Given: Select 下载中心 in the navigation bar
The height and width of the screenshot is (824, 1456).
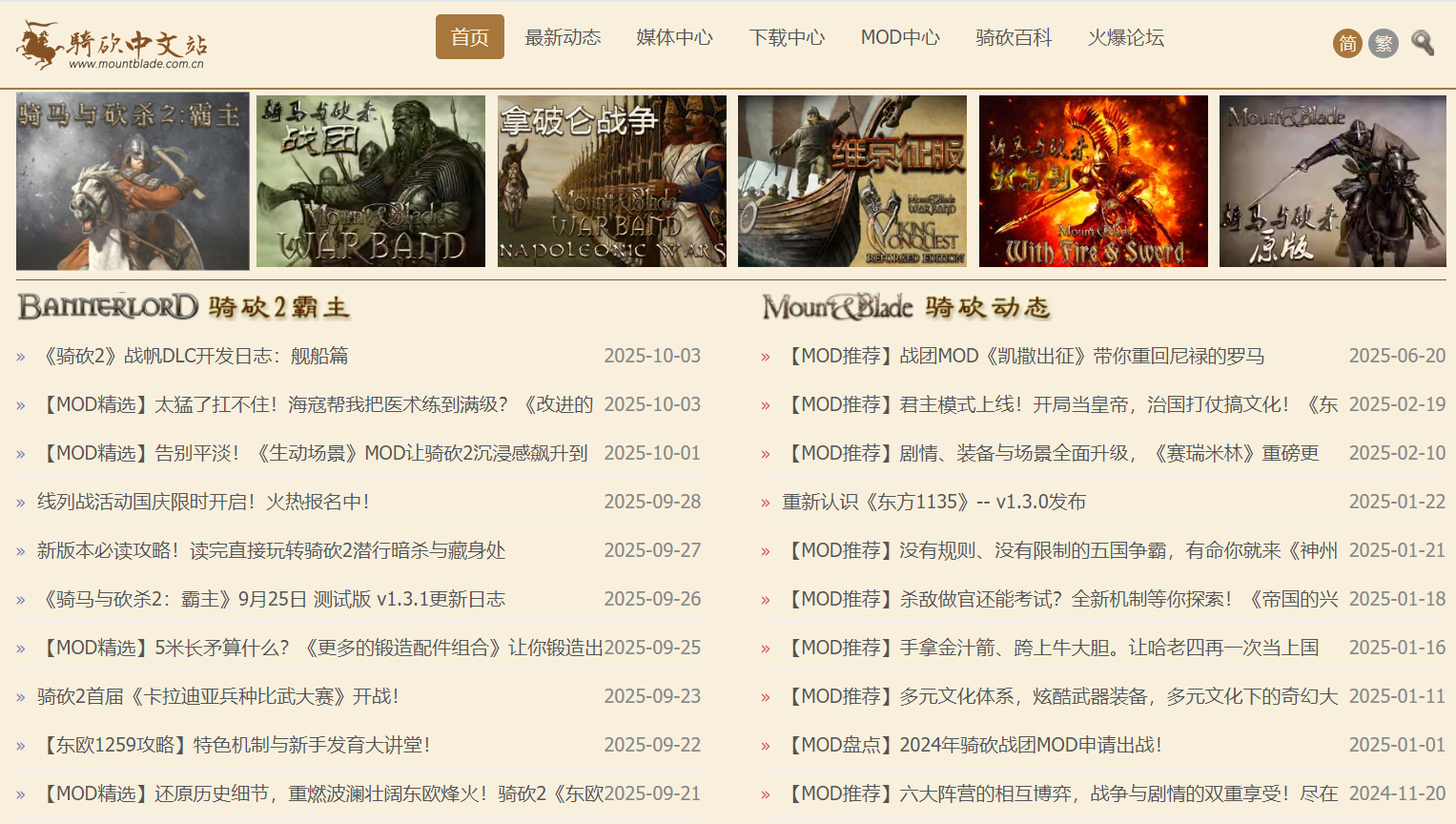Looking at the screenshot, I should pos(787,37).
